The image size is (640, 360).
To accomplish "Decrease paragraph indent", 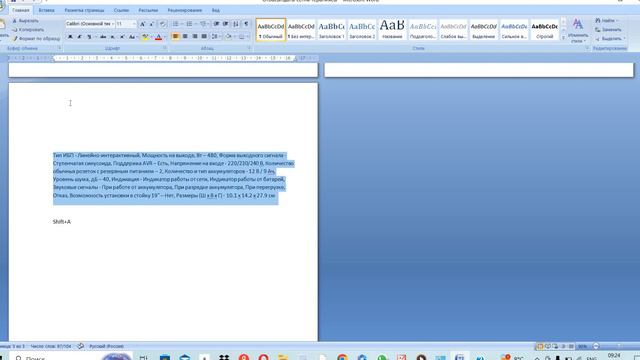I will click(216, 24).
